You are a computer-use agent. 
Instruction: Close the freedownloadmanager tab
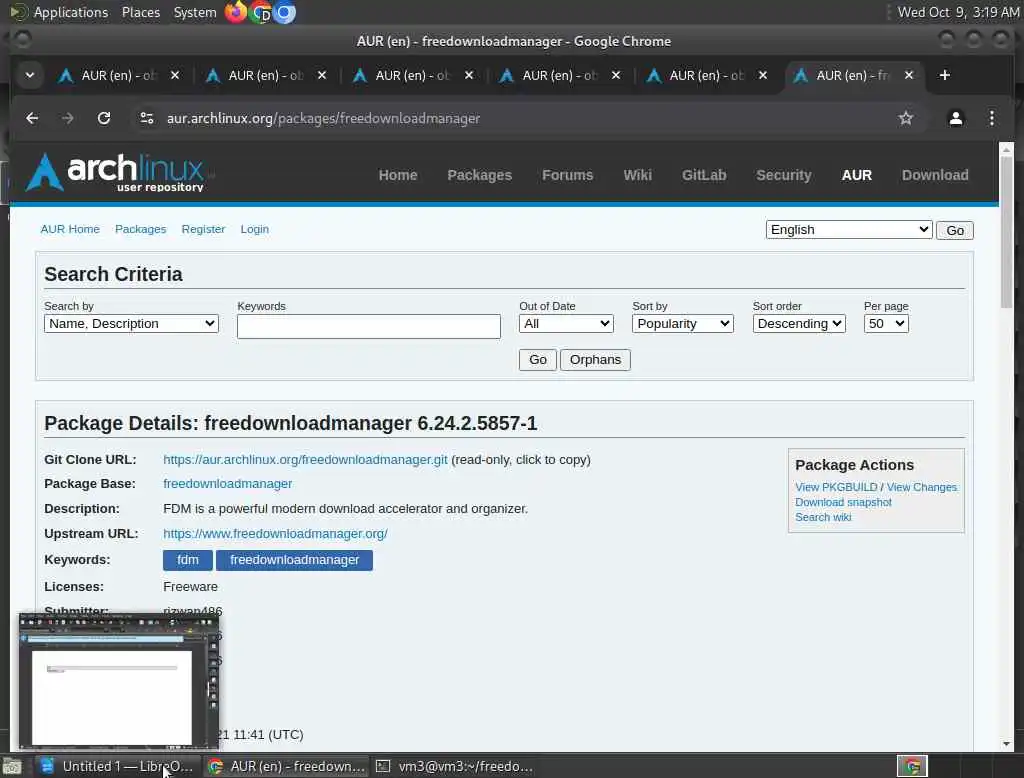[908, 75]
